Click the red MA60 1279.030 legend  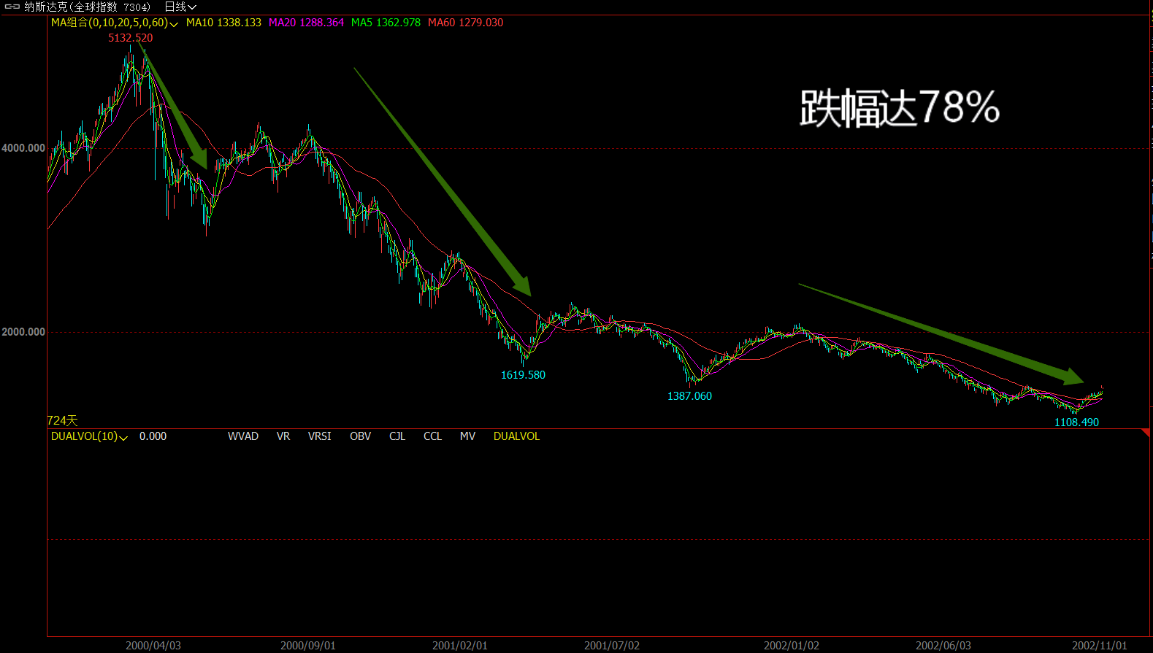[x=465, y=22]
